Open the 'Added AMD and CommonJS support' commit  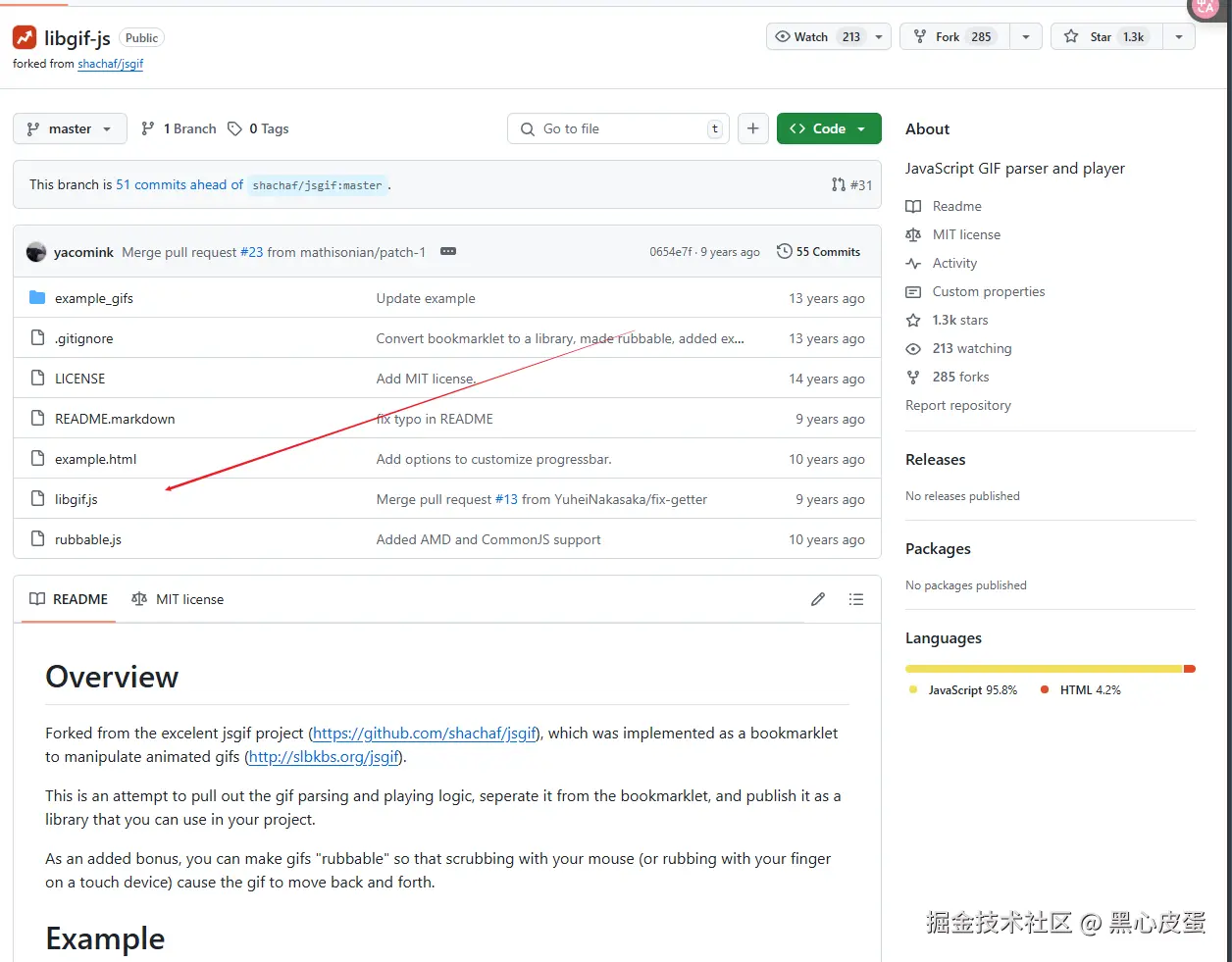click(488, 539)
